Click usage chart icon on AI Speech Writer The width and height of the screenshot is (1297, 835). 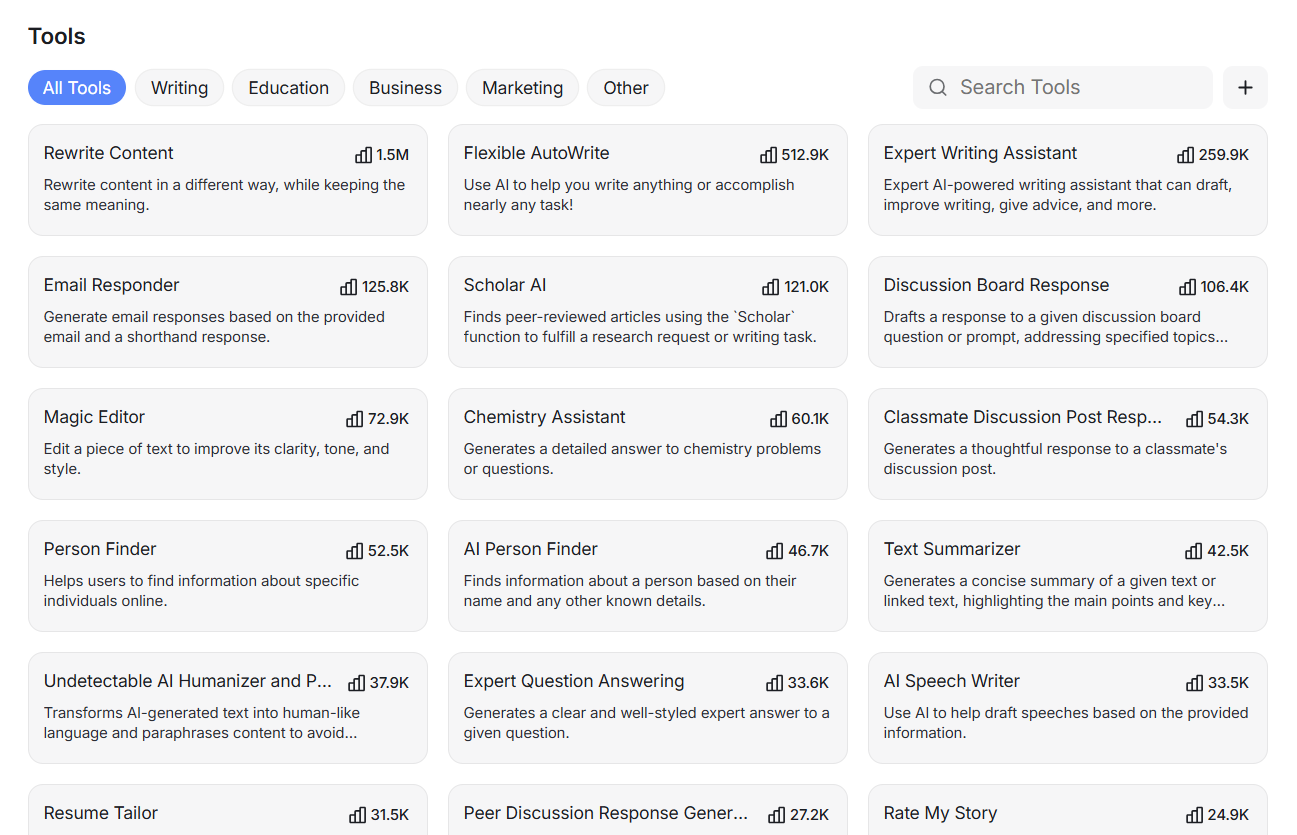coord(1195,683)
